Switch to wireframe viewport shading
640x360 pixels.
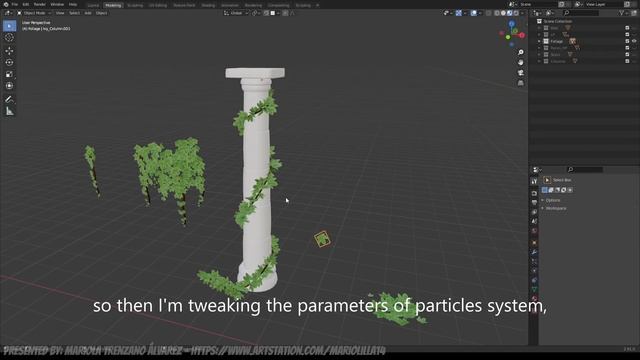pyautogui.click(x=497, y=13)
